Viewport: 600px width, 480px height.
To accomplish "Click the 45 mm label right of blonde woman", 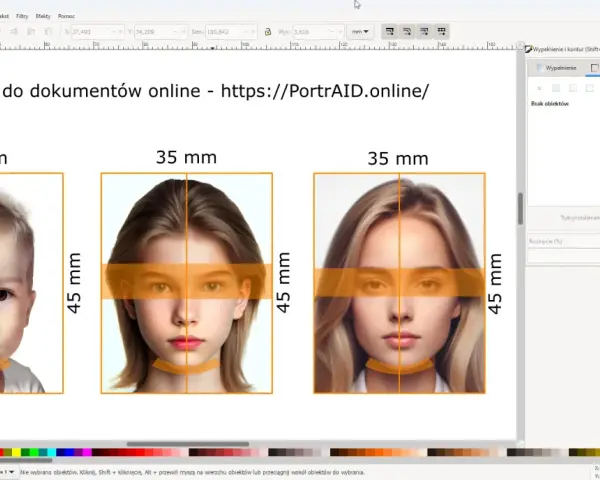I will click(x=494, y=284).
